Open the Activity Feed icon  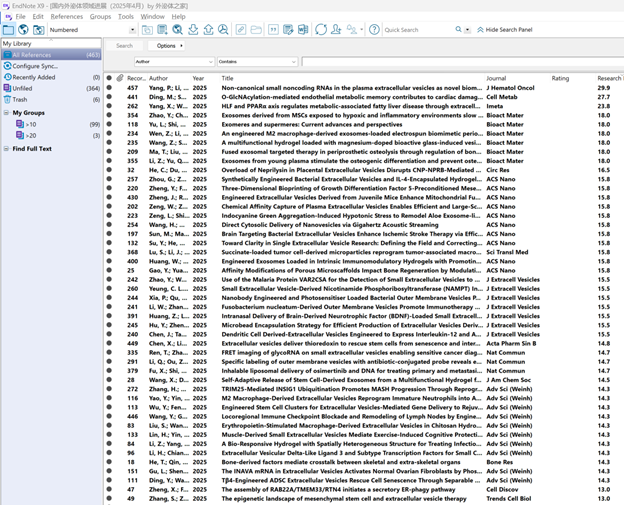[x=351, y=29]
